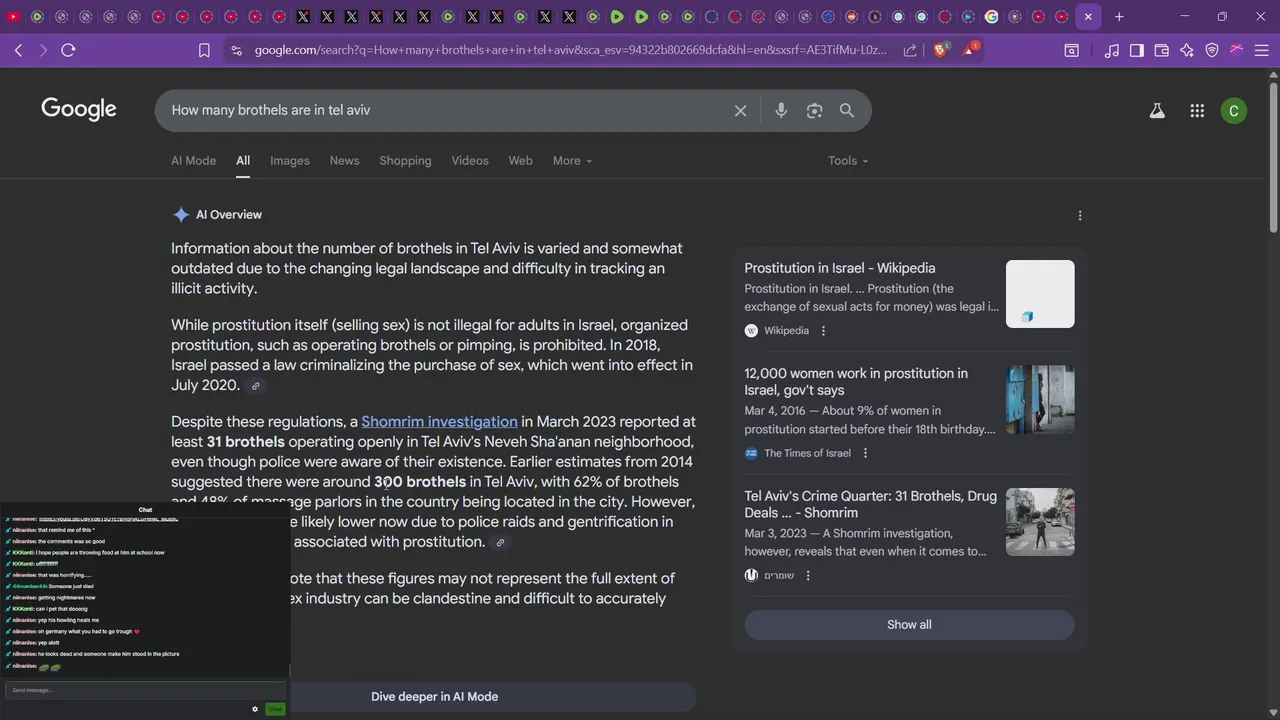
Task: Open the Leo AI sparkle icon
Action: coord(1186,50)
